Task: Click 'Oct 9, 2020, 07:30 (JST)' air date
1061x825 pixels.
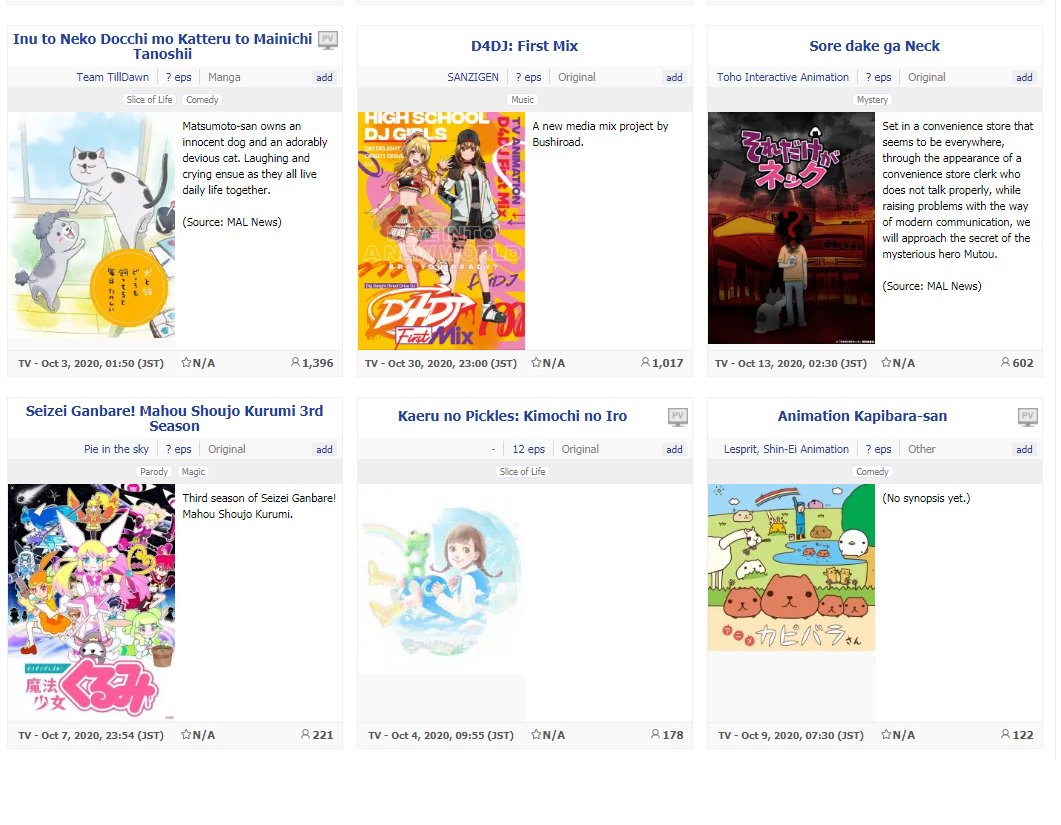Action: click(802, 735)
